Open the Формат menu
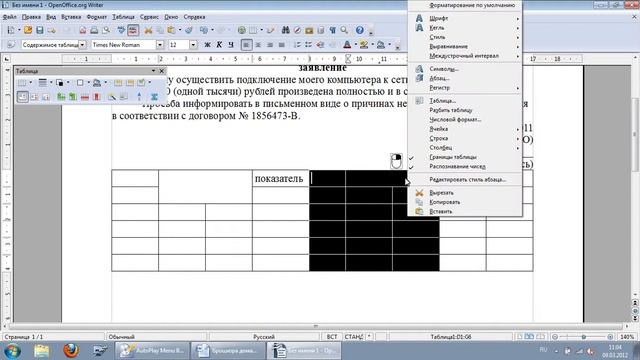This screenshot has height=360, width=640. pyautogui.click(x=97, y=17)
